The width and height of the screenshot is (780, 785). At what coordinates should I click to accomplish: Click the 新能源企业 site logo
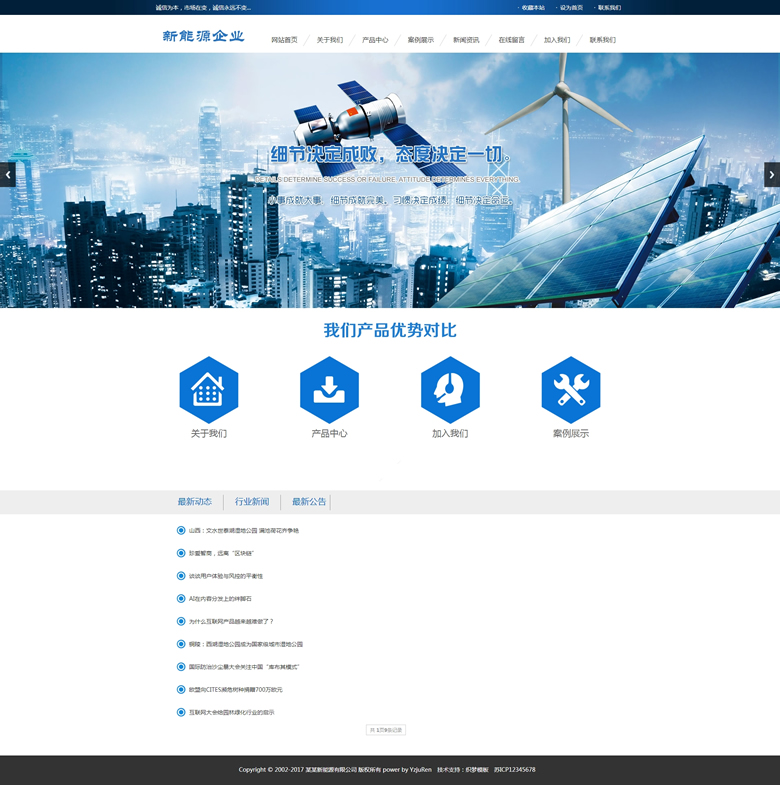(x=203, y=37)
